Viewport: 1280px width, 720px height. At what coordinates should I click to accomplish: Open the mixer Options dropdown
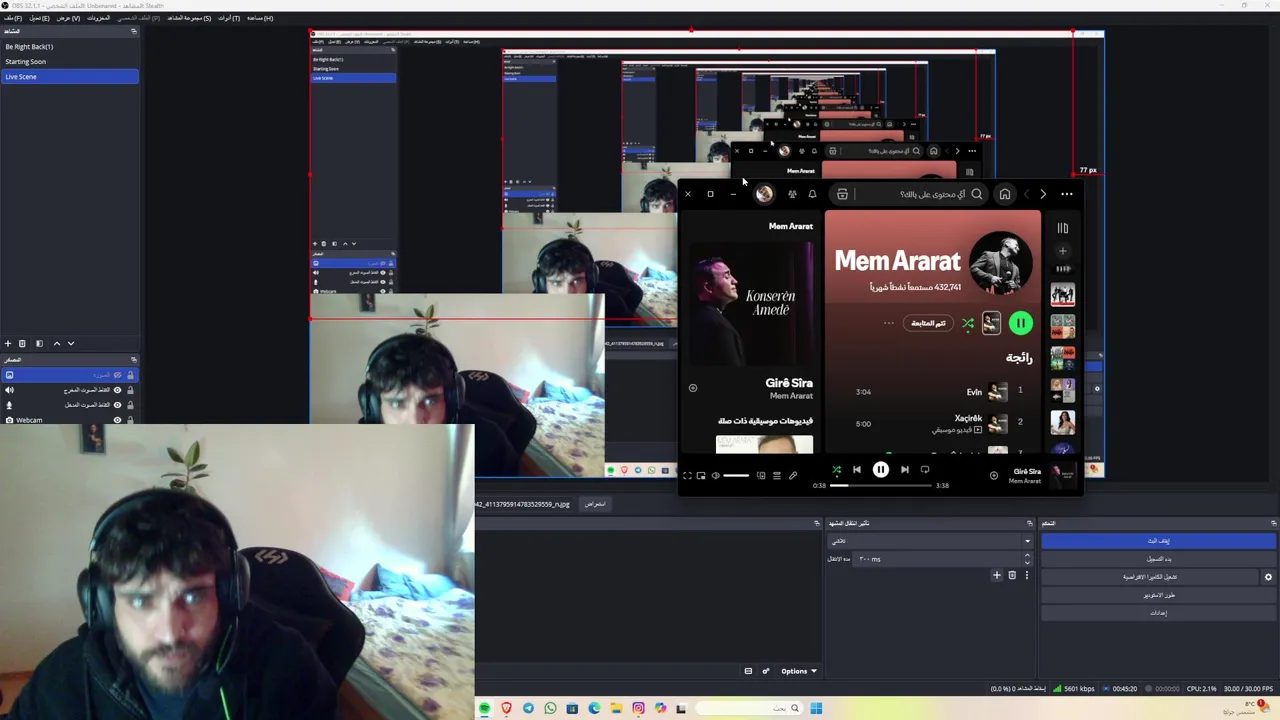click(799, 671)
